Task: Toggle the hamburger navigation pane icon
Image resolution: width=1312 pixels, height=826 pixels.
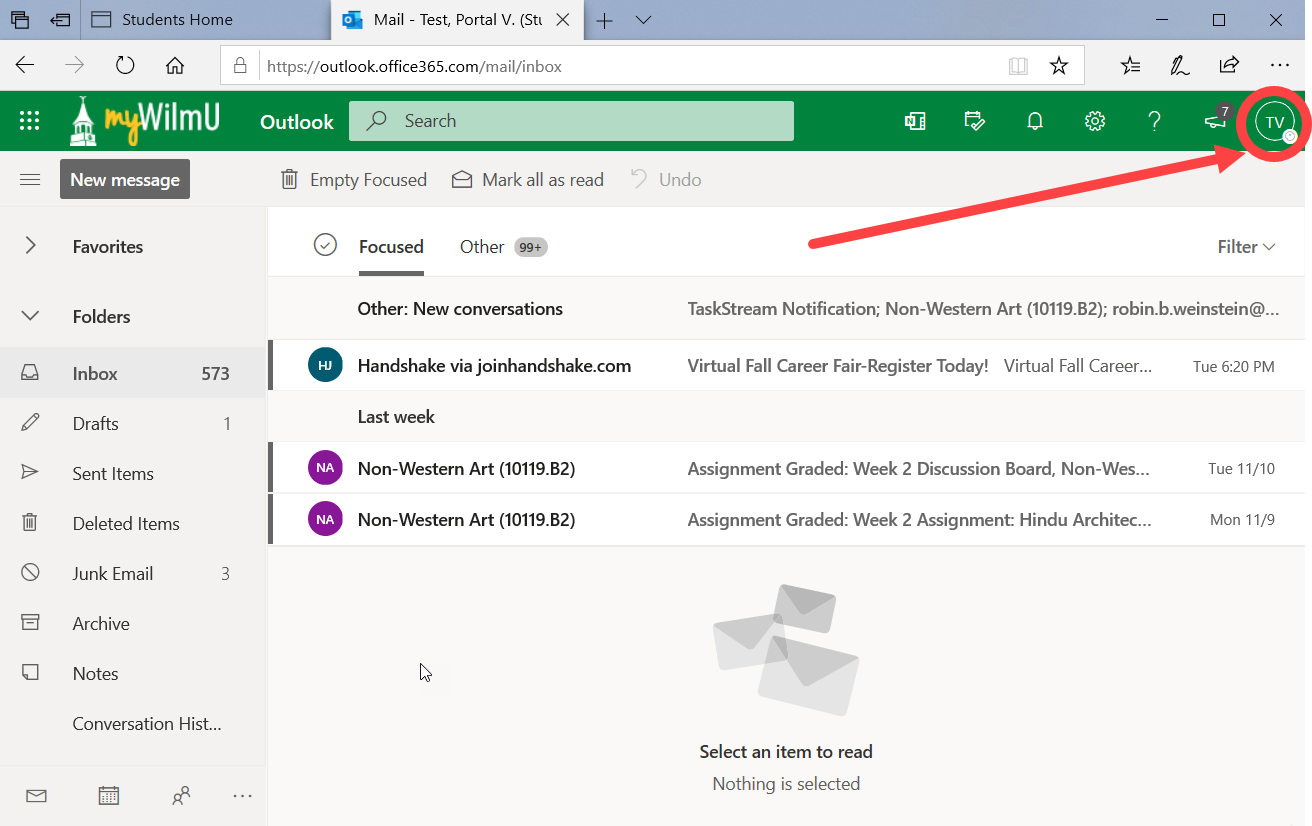Action: coord(30,180)
